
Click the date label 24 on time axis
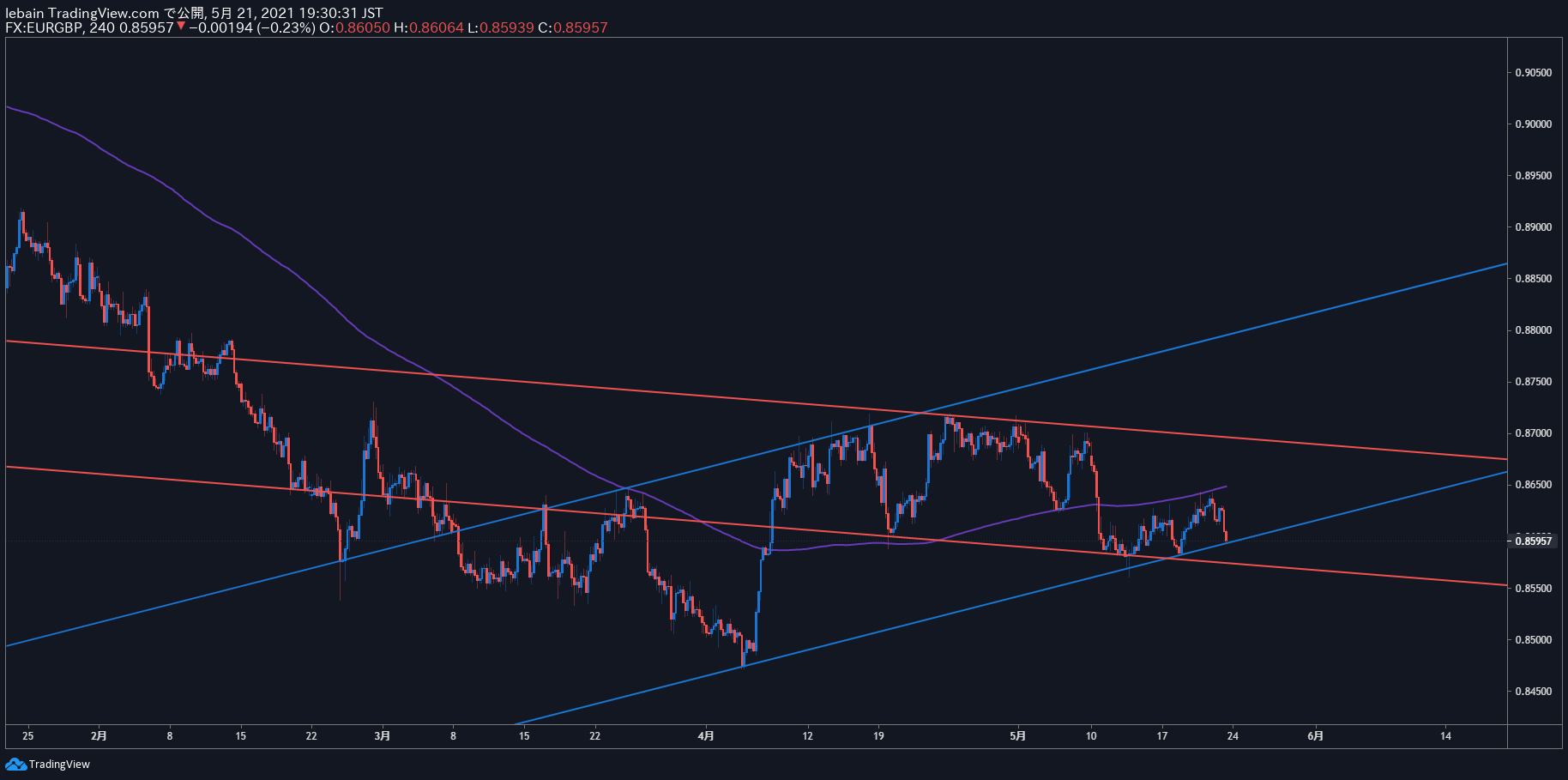tap(1233, 736)
